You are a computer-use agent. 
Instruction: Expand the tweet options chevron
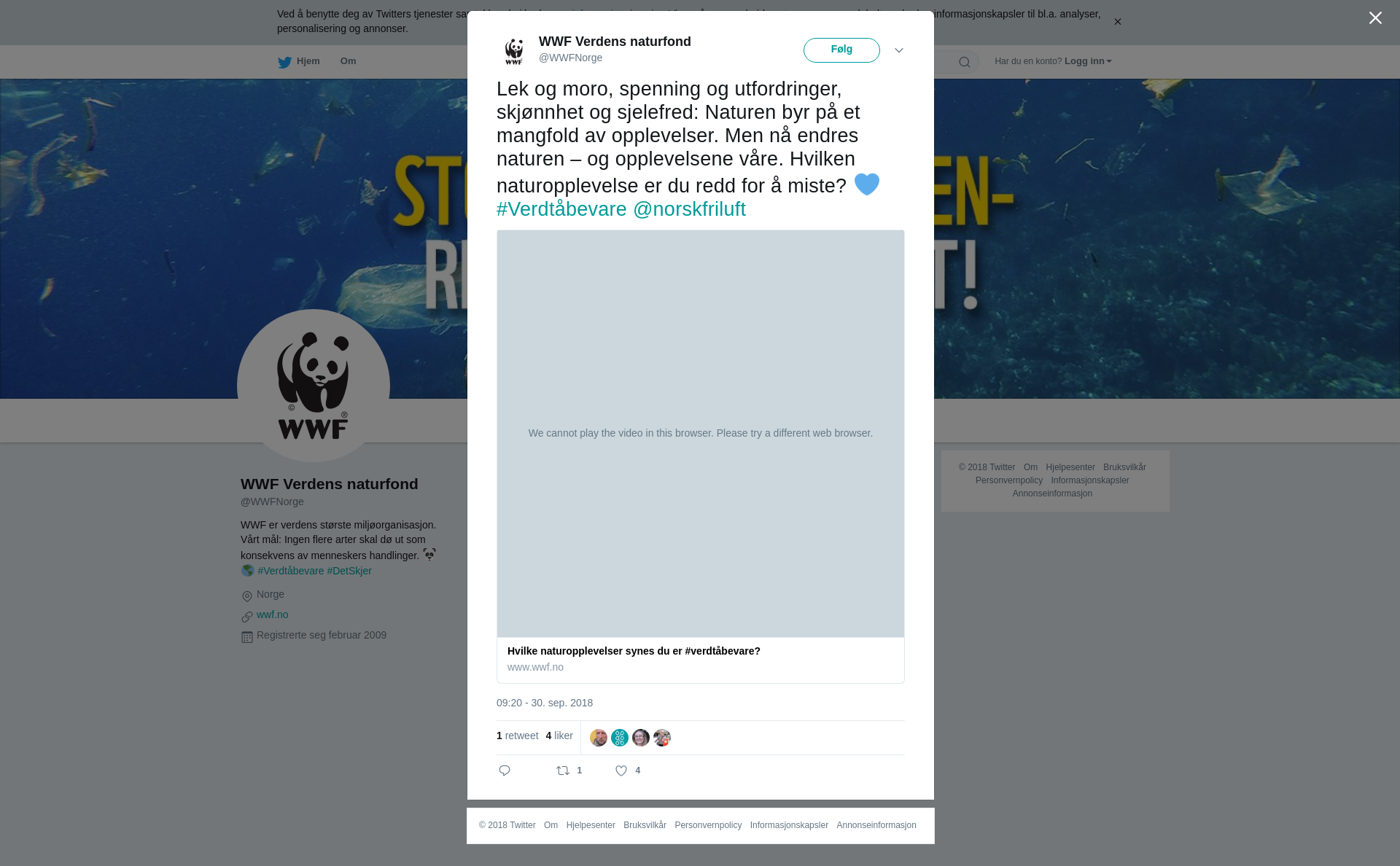[899, 50]
